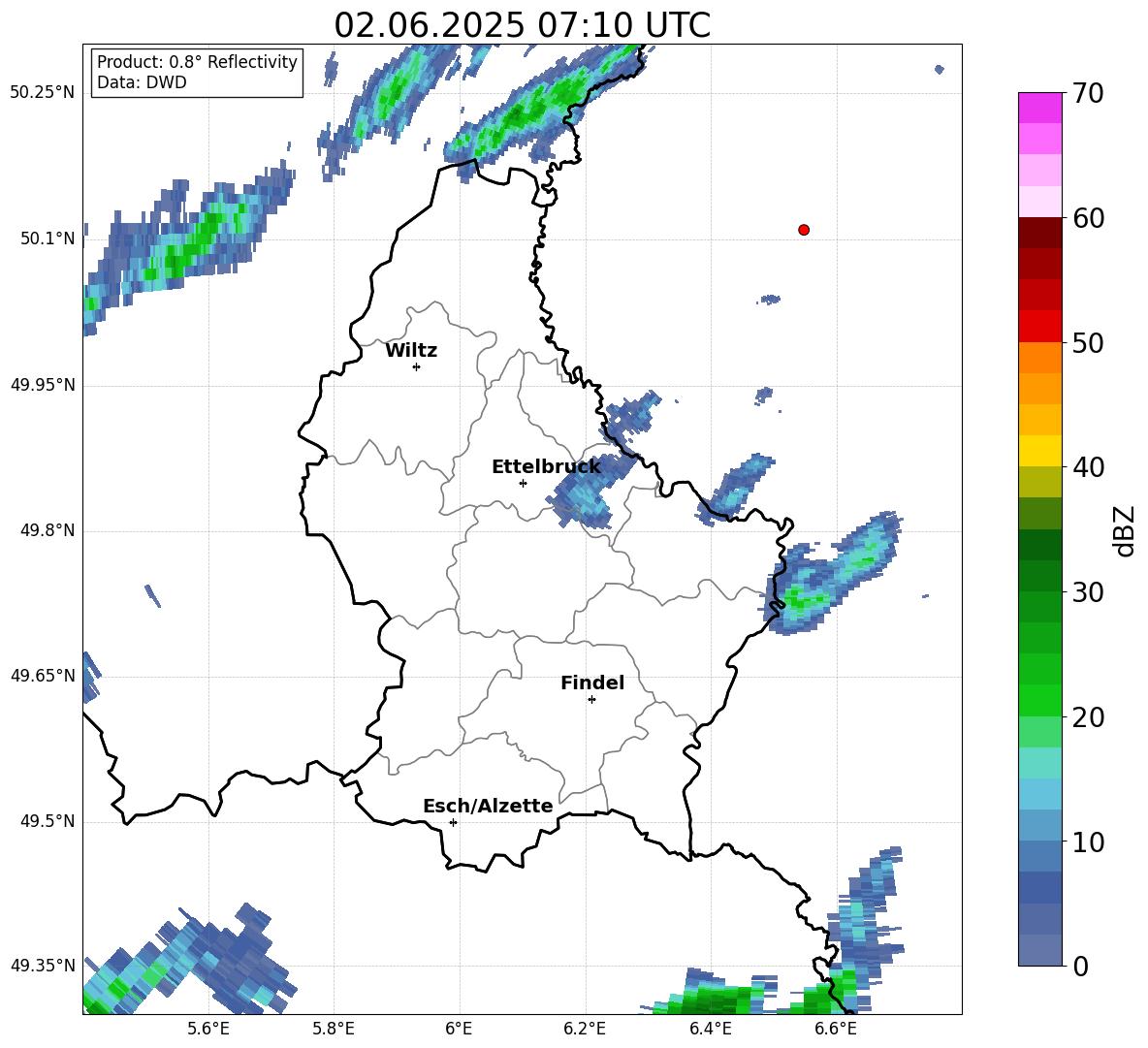
Task: Click the Ettelbruck station cross marker
Action: click(x=523, y=483)
